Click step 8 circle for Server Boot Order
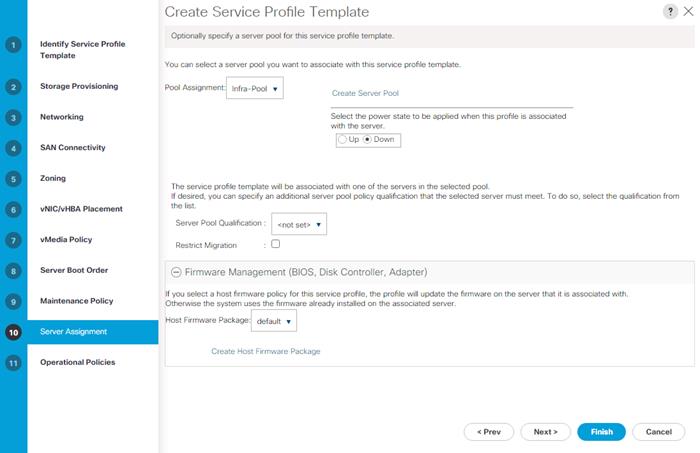The height and width of the screenshot is (453, 700). 13,271
